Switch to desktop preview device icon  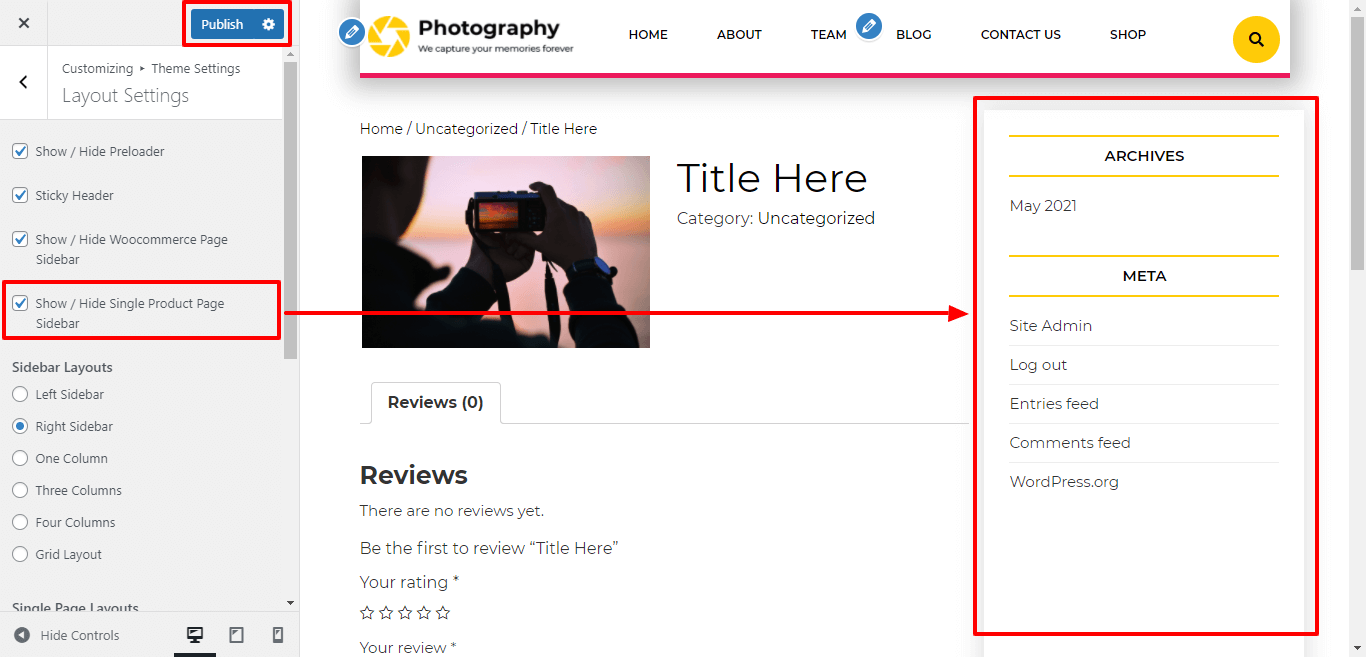[x=195, y=635]
